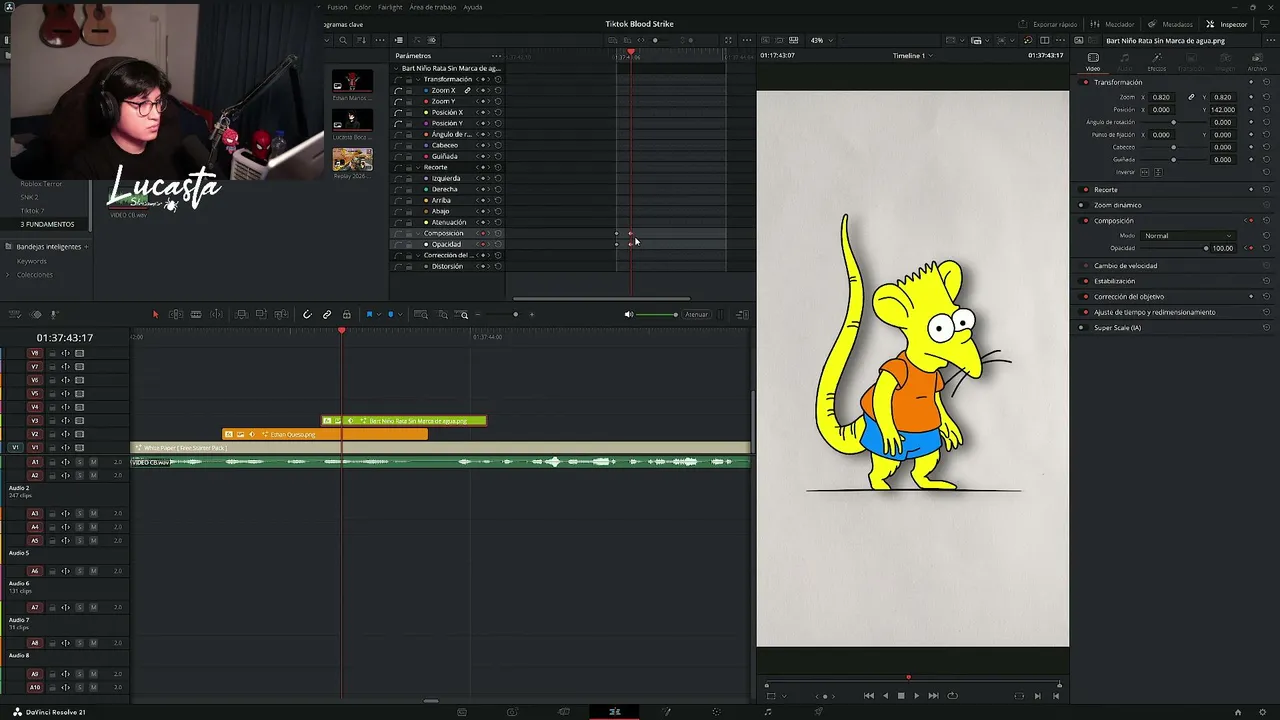Click the timeline zoom in plus icon
1280x720 pixels.
pyautogui.click(x=532, y=315)
